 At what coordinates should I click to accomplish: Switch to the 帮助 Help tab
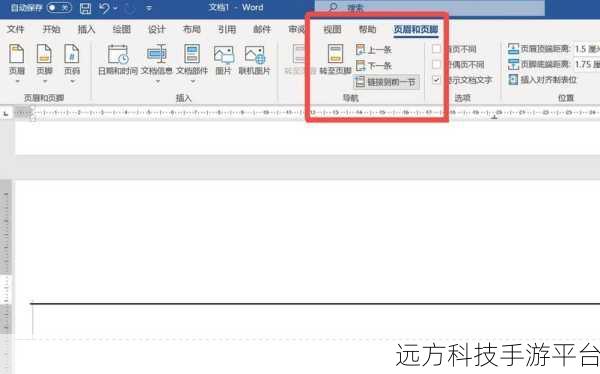pyautogui.click(x=367, y=29)
